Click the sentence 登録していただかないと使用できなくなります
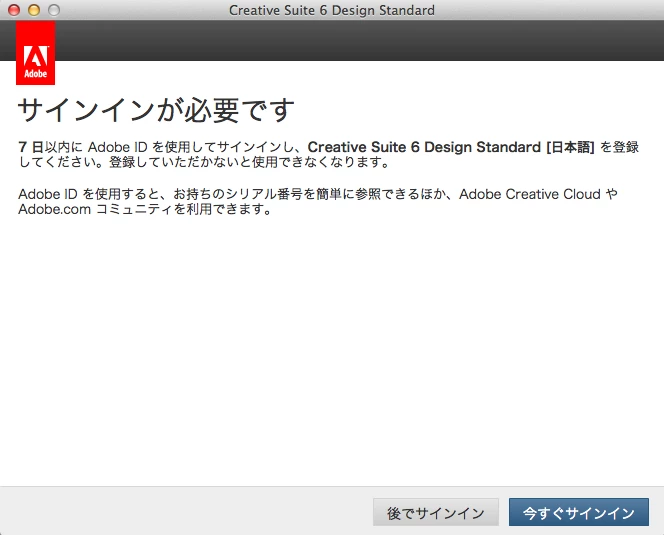 point(249,162)
